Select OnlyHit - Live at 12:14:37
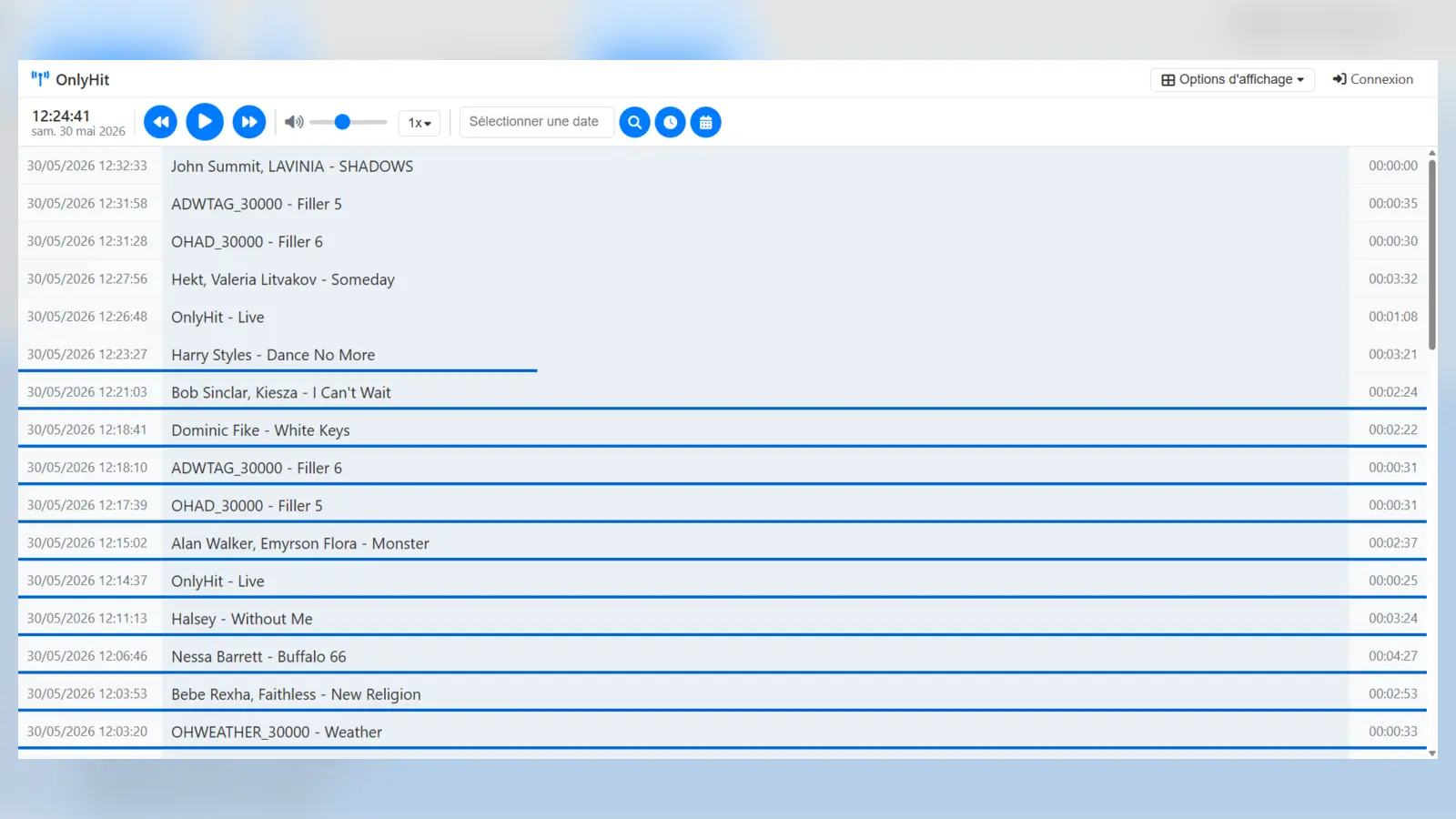 [x=723, y=581]
